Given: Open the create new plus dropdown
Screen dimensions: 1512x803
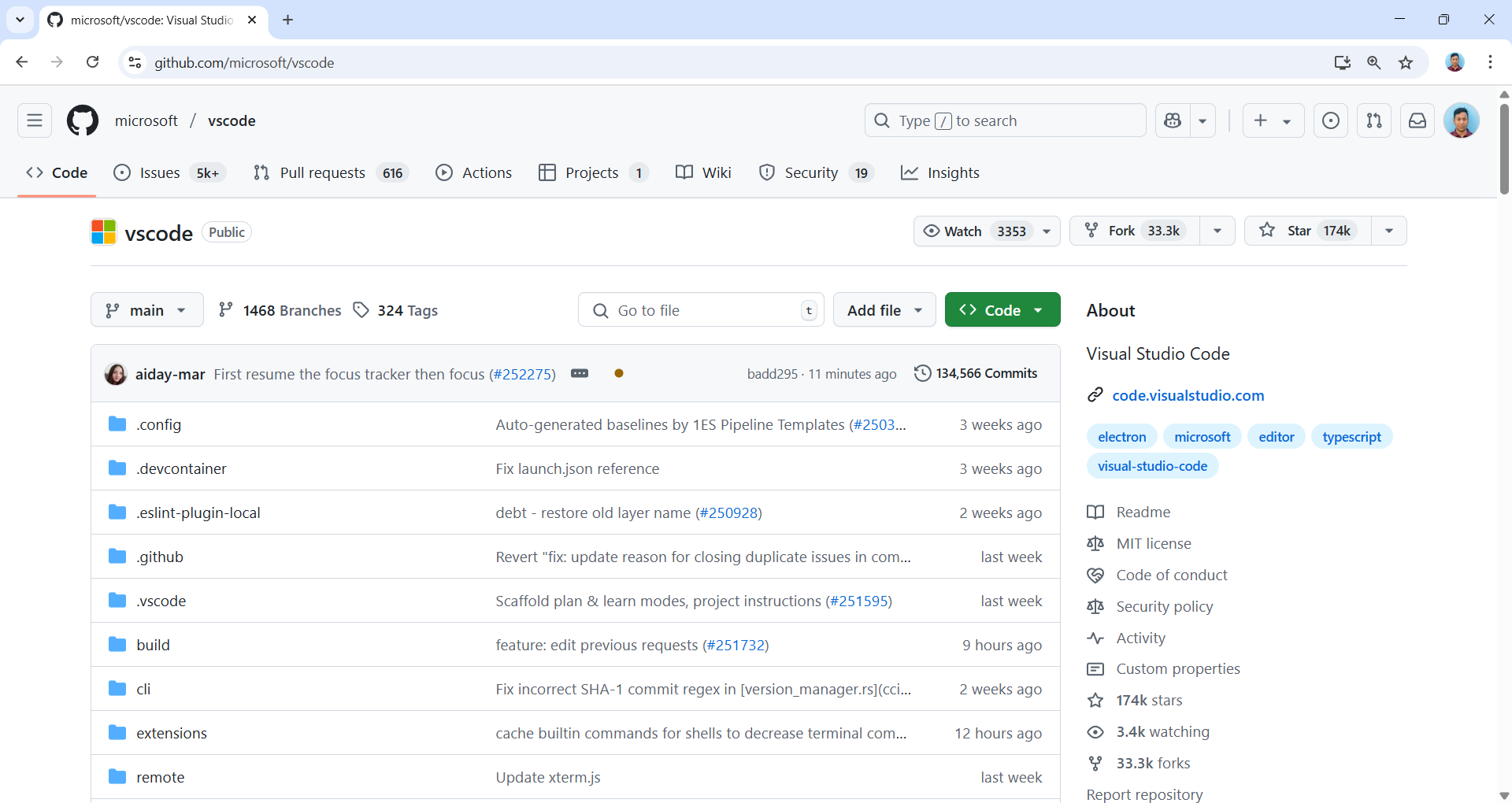Looking at the screenshot, I should click(x=1273, y=120).
